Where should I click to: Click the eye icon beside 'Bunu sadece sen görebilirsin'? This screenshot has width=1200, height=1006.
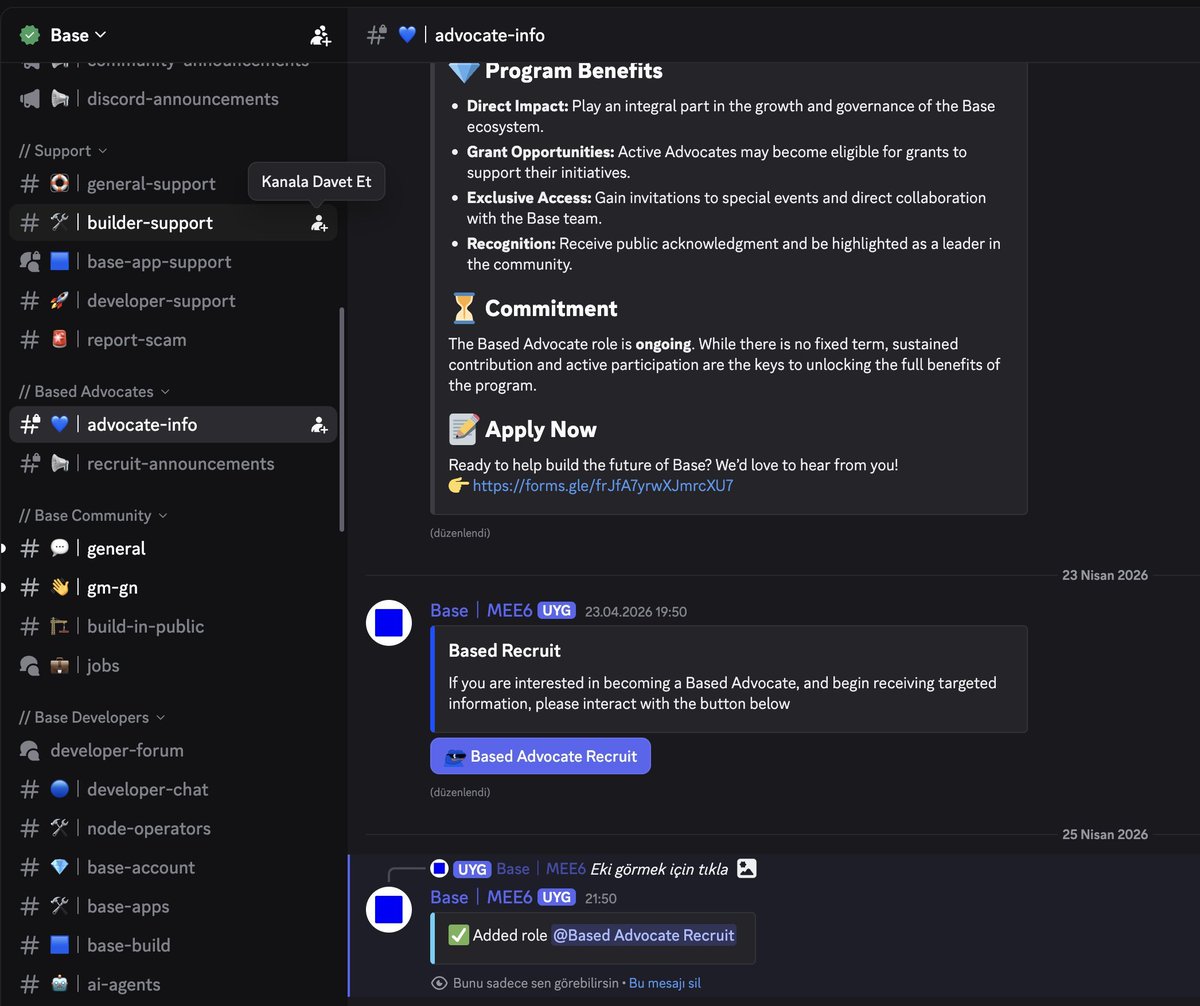439,983
